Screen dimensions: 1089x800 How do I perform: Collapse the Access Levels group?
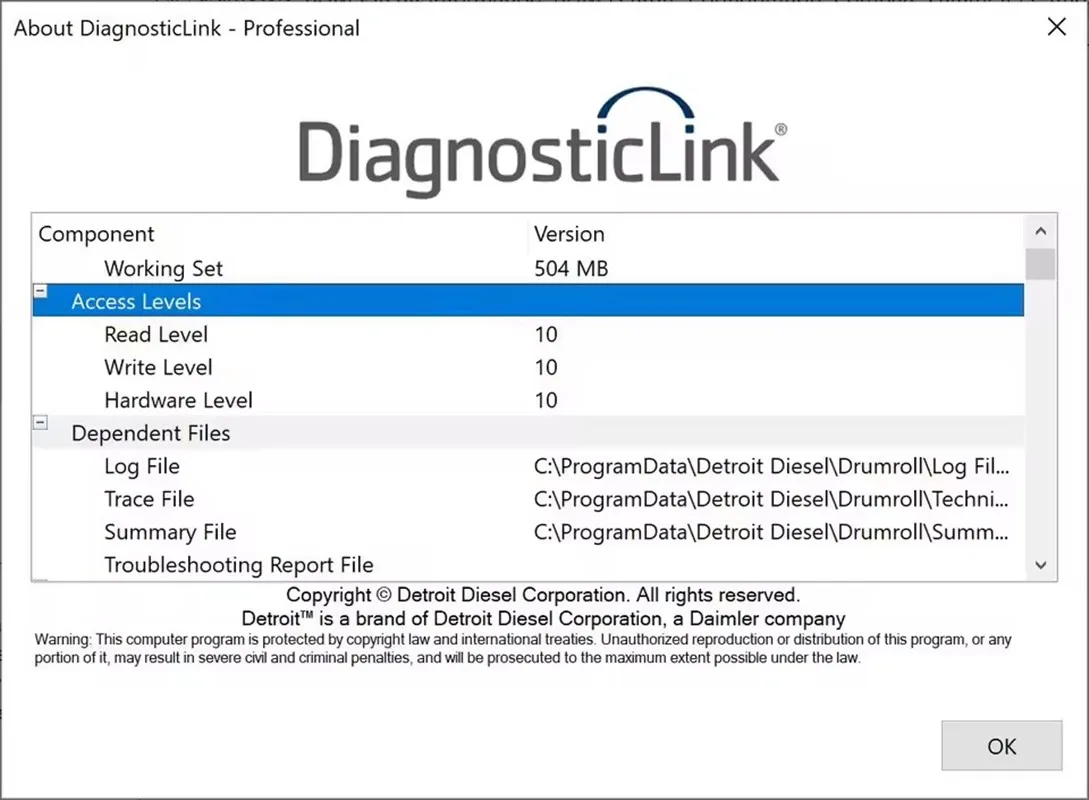(x=41, y=292)
